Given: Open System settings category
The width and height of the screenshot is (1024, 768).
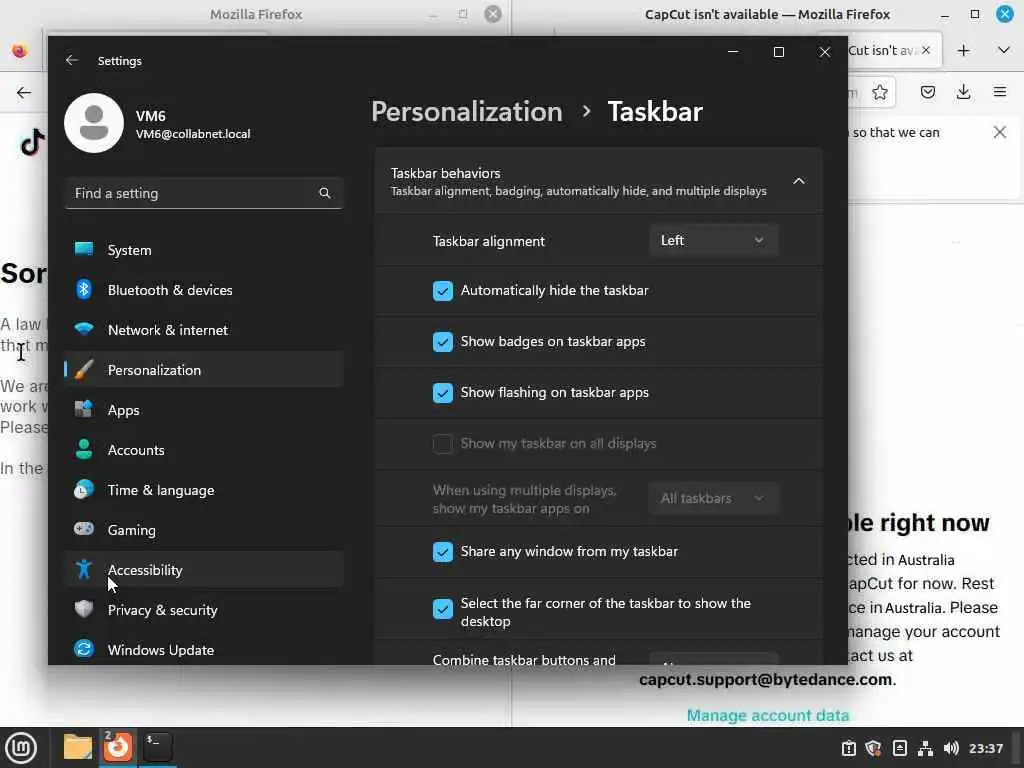Looking at the screenshot, I should (204, 250).
